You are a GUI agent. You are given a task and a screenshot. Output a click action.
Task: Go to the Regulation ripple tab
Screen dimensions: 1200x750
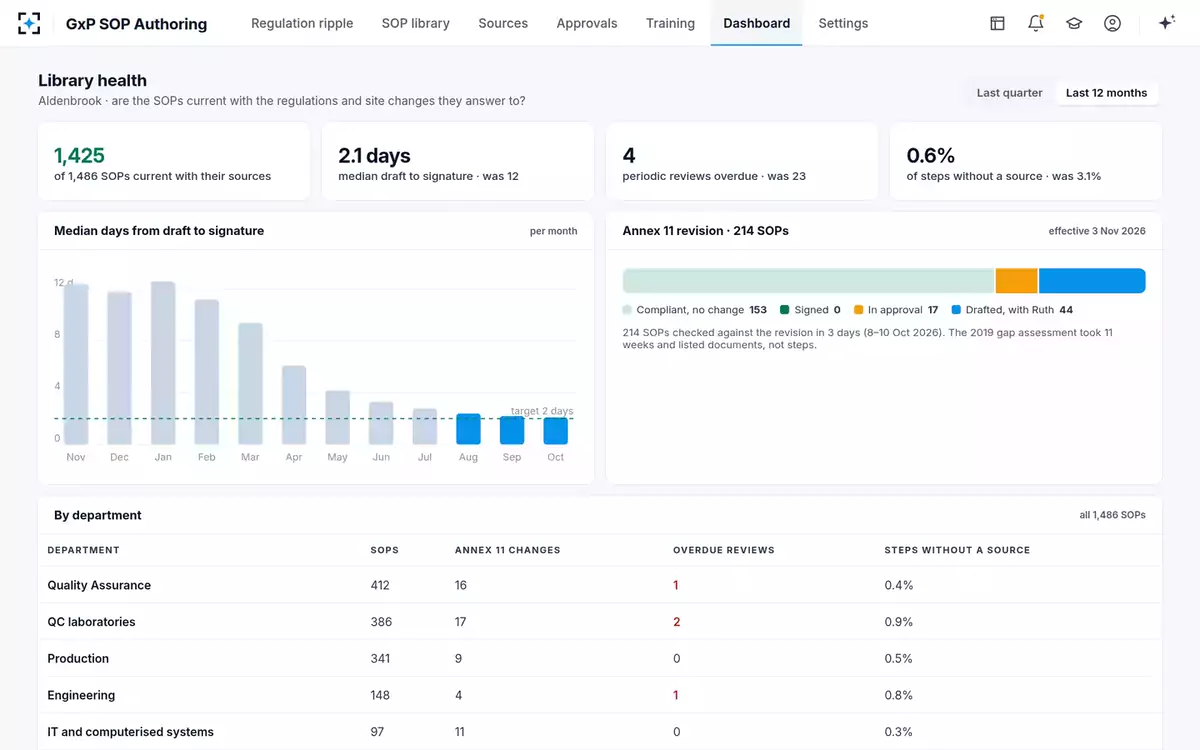click(302, 23)
